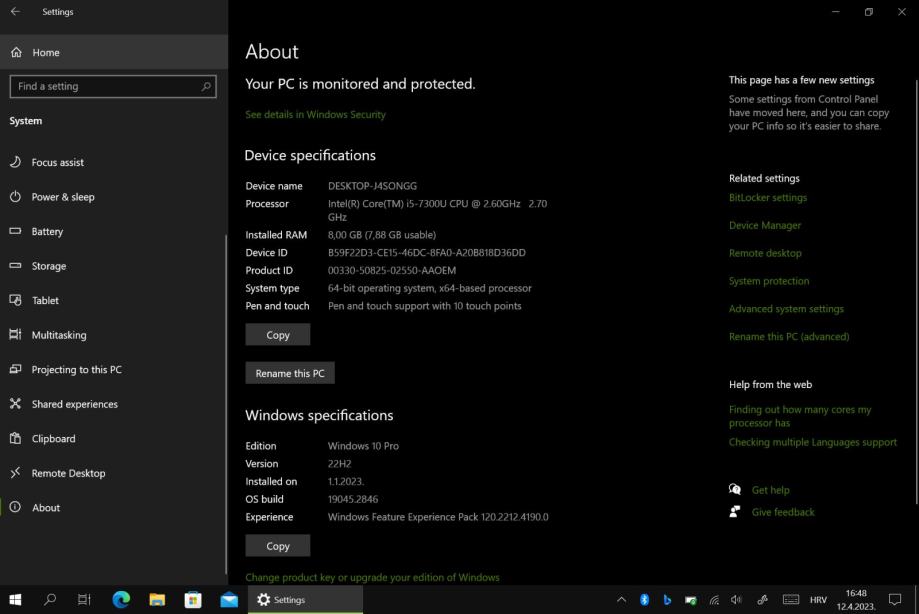The height and width of the screenshot is (614, 919).
Task: Go to Battery settings
Action: tap(47, 231)
